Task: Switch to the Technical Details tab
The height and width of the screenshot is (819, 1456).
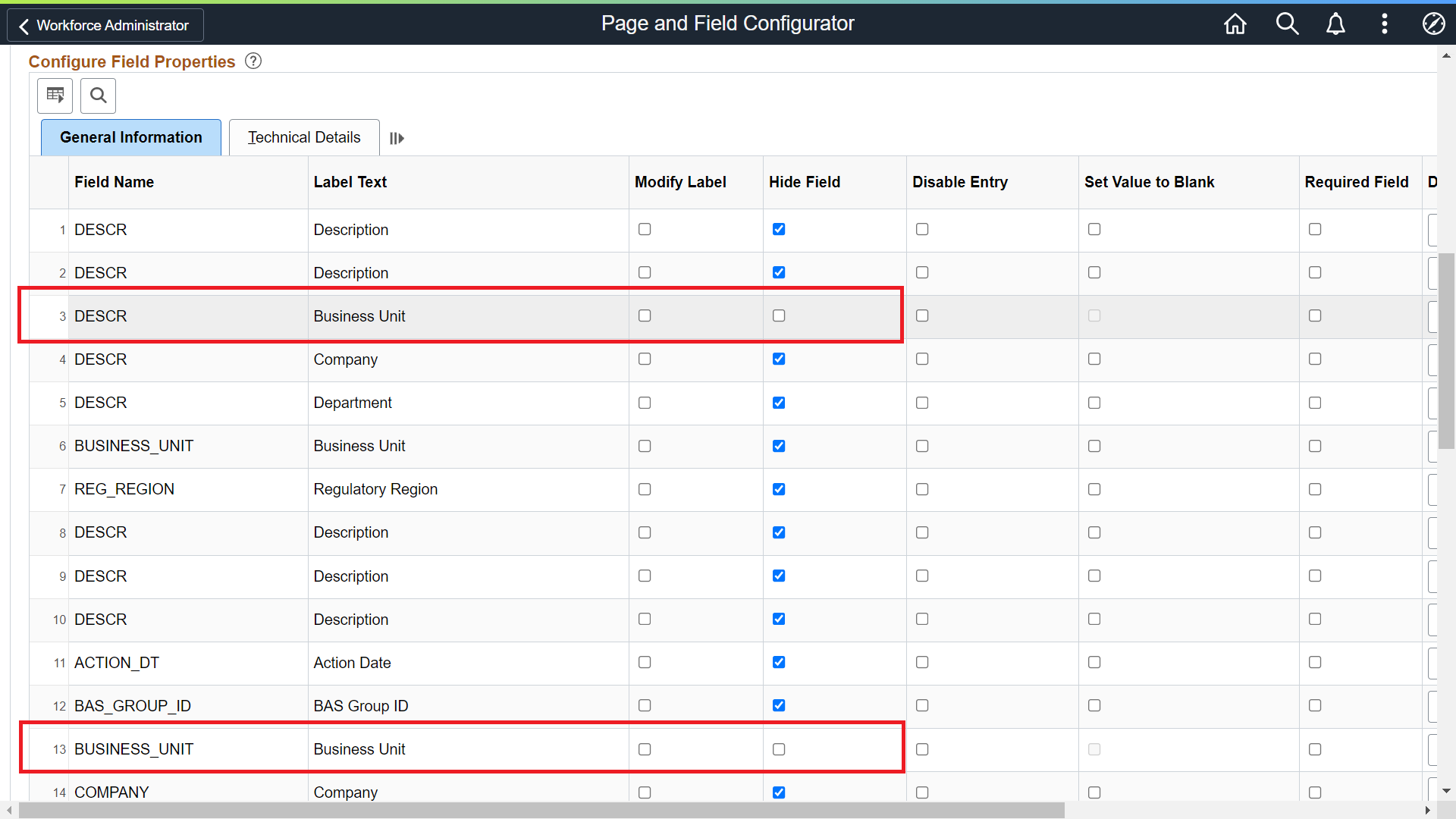Action: 304,137
